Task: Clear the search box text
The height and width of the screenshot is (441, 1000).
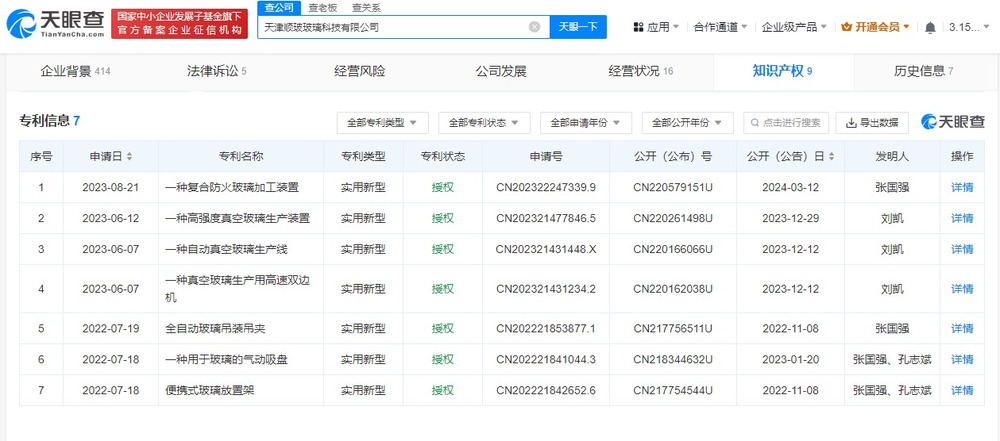Action: pyautogui.click(x=534, y=27)
